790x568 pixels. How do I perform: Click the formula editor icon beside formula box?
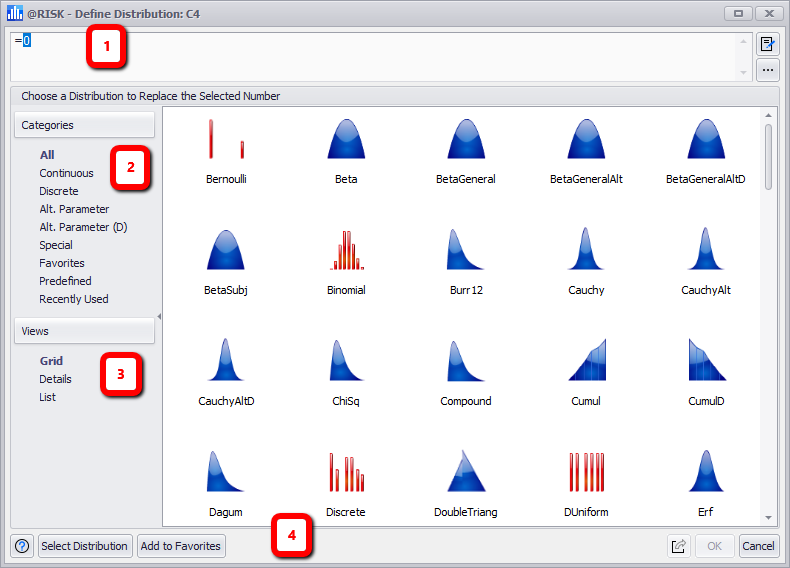(767, 44)
